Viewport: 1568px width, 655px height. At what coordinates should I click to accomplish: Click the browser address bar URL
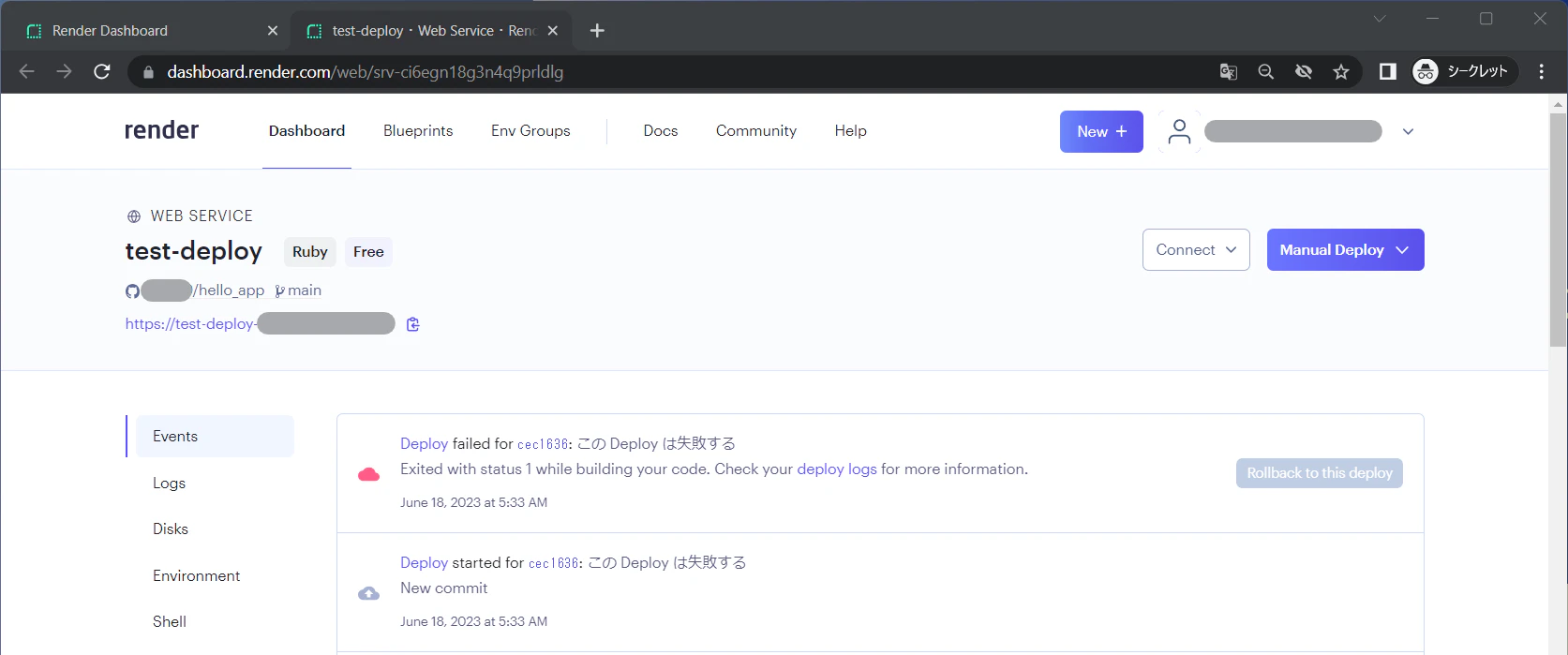coord(366,72)
